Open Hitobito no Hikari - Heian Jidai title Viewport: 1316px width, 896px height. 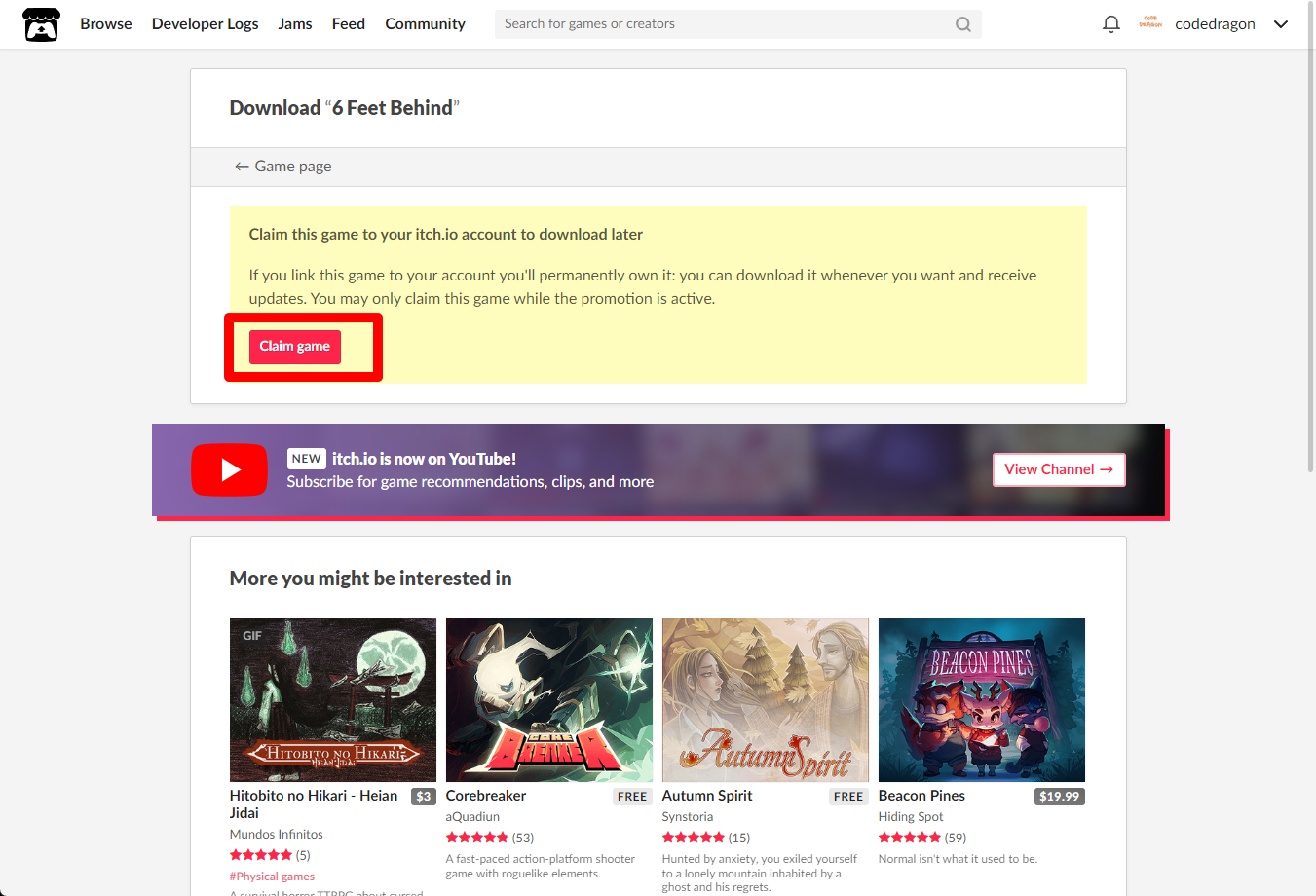[x=314, y=804]
